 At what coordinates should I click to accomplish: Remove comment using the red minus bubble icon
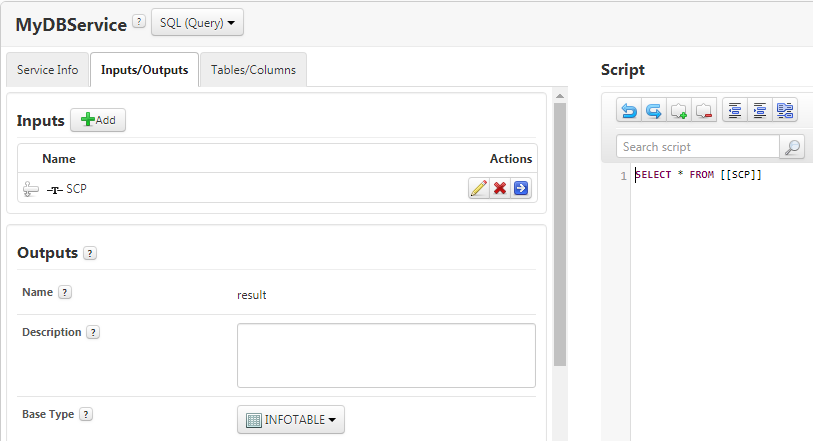pos(704,110)
